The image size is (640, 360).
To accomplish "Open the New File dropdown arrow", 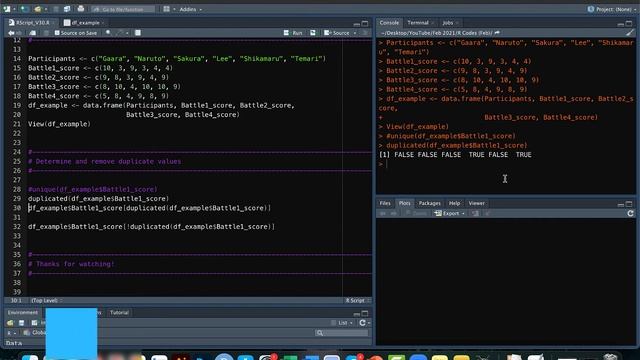I will (14, 9).
